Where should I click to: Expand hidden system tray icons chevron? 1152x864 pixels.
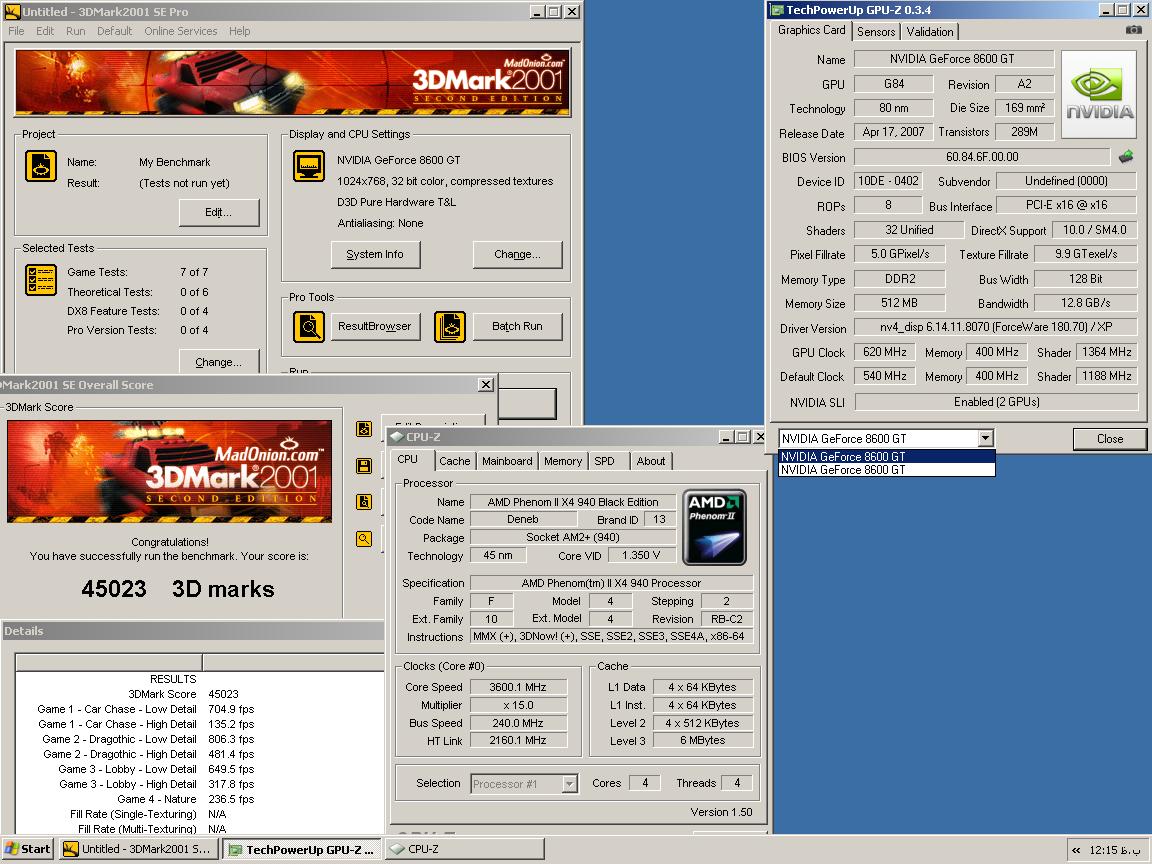coord(1076,850)
